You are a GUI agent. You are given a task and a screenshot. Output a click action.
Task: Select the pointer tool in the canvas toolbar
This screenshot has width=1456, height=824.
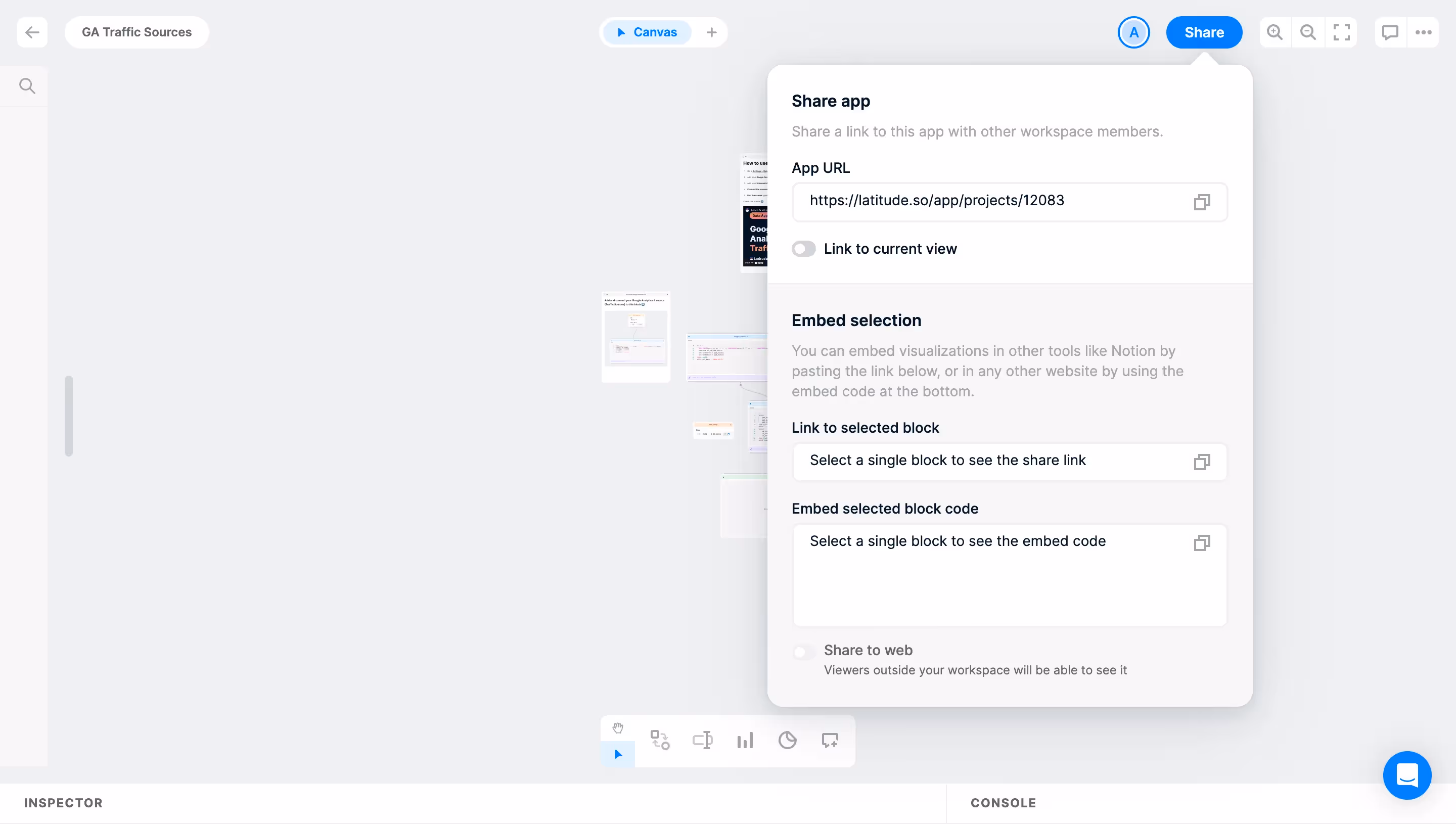617,754
